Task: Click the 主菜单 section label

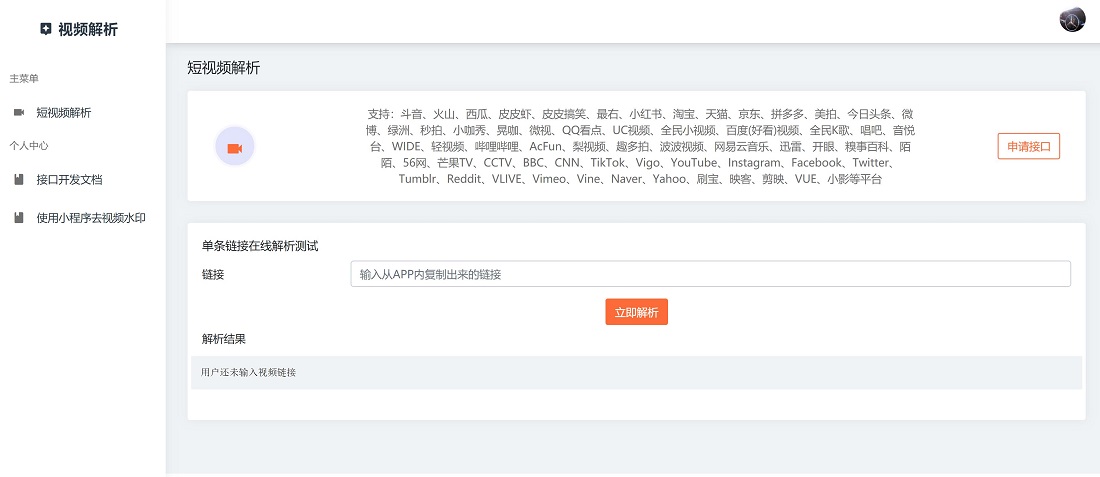Action: click(x=24, y=78)
